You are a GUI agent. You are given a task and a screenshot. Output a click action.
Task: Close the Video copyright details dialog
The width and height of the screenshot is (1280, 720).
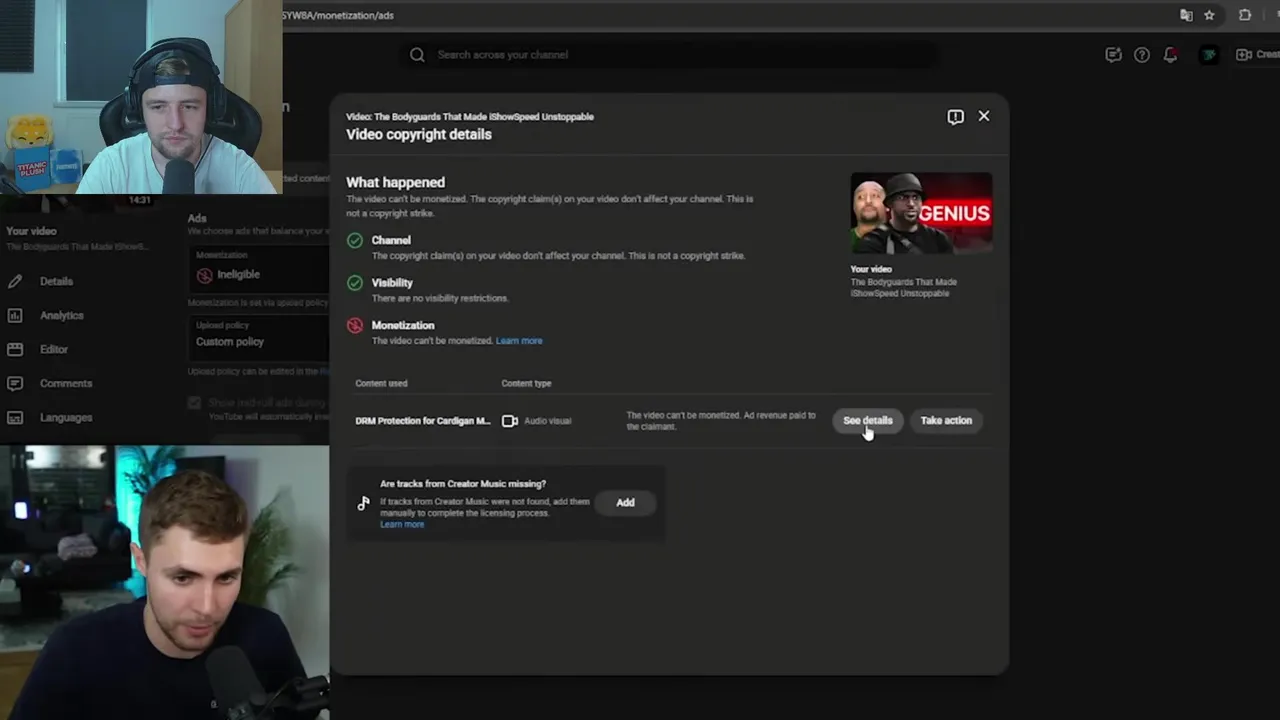pyautogui.click(x=984, y=116)
